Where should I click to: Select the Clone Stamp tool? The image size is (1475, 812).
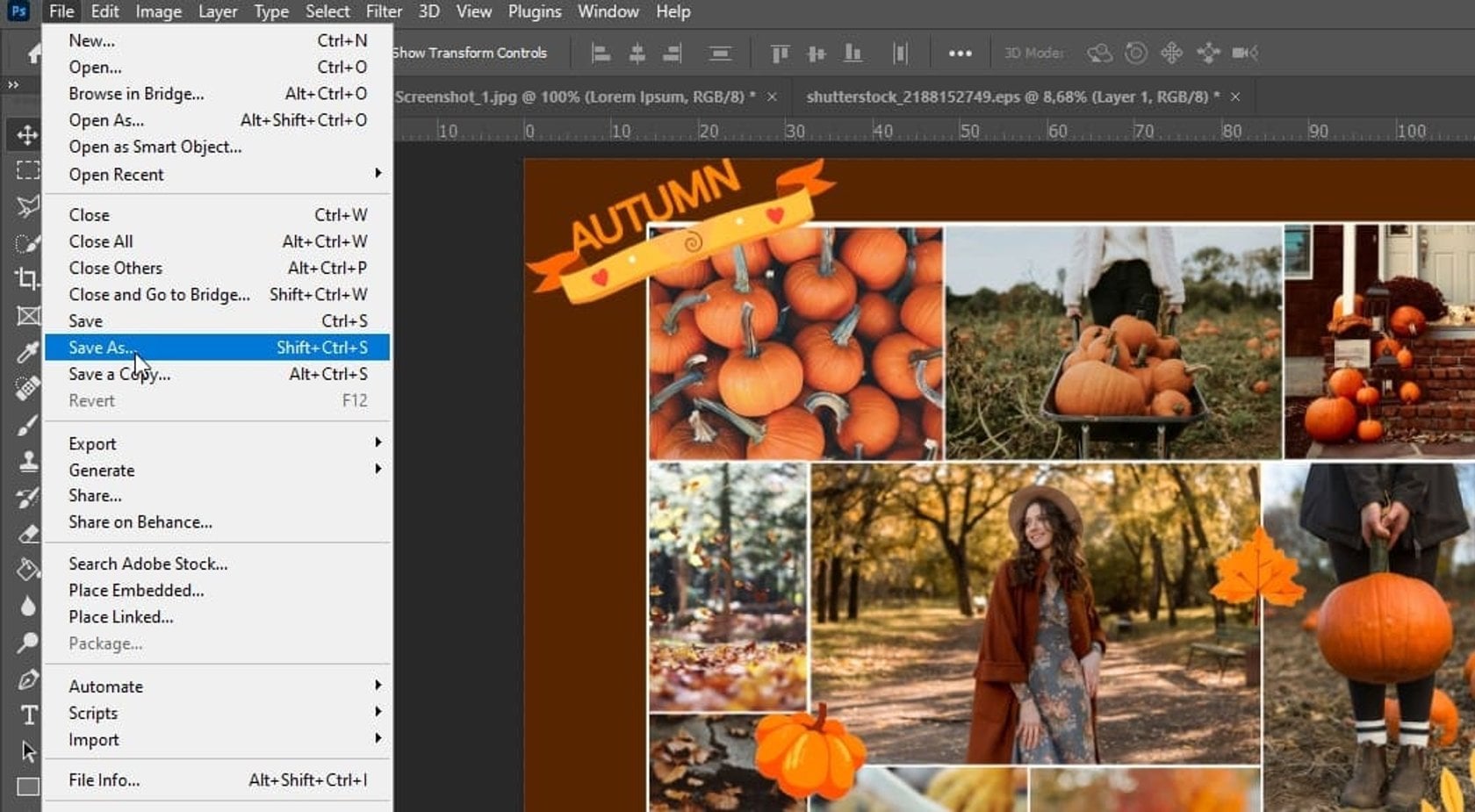click(27, 461)
